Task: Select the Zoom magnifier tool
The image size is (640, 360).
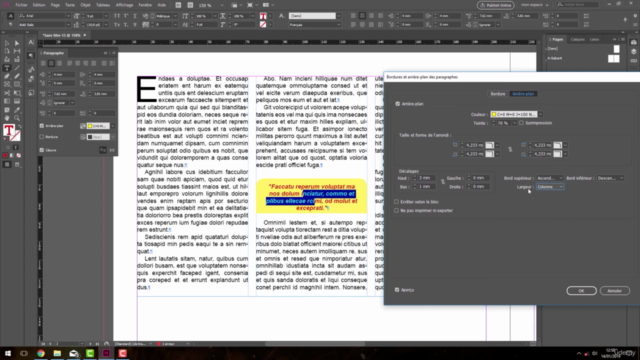Action: tap(17, 118)
